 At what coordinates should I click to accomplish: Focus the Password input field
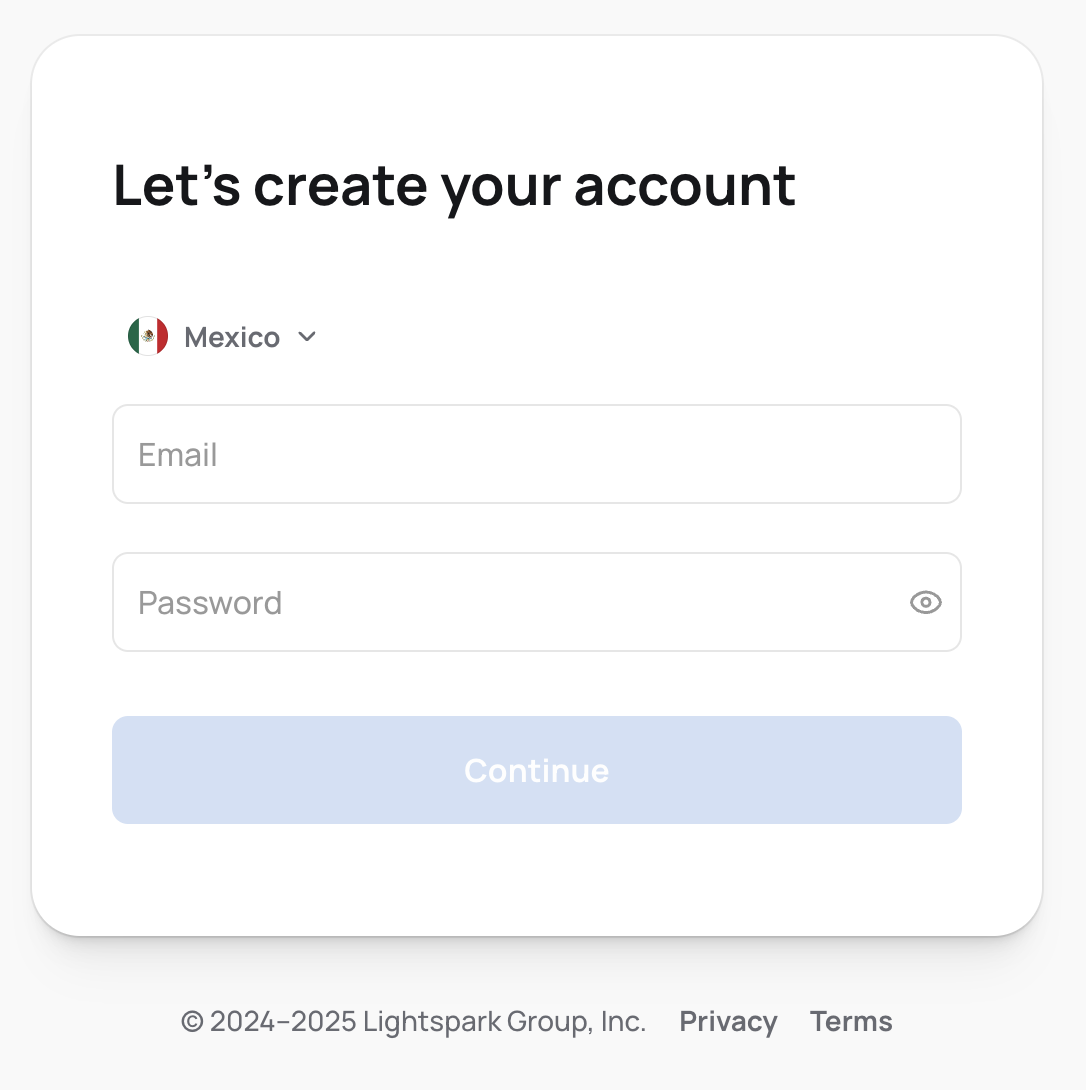pyautogui.click(x=510, y=602)
